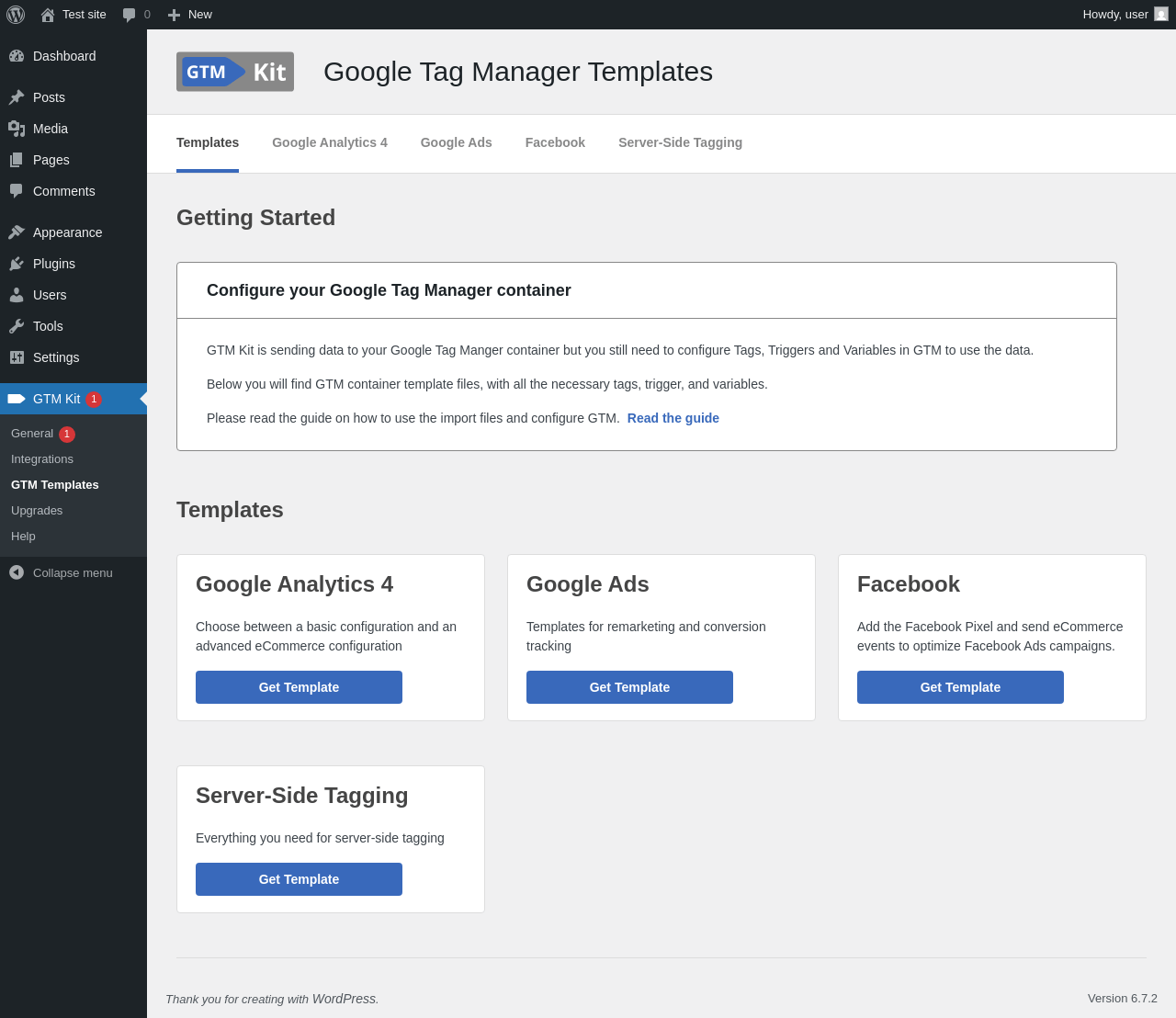Open the Plugins menu label
Screen dimensions: 1176x1018
click(54, 264)
